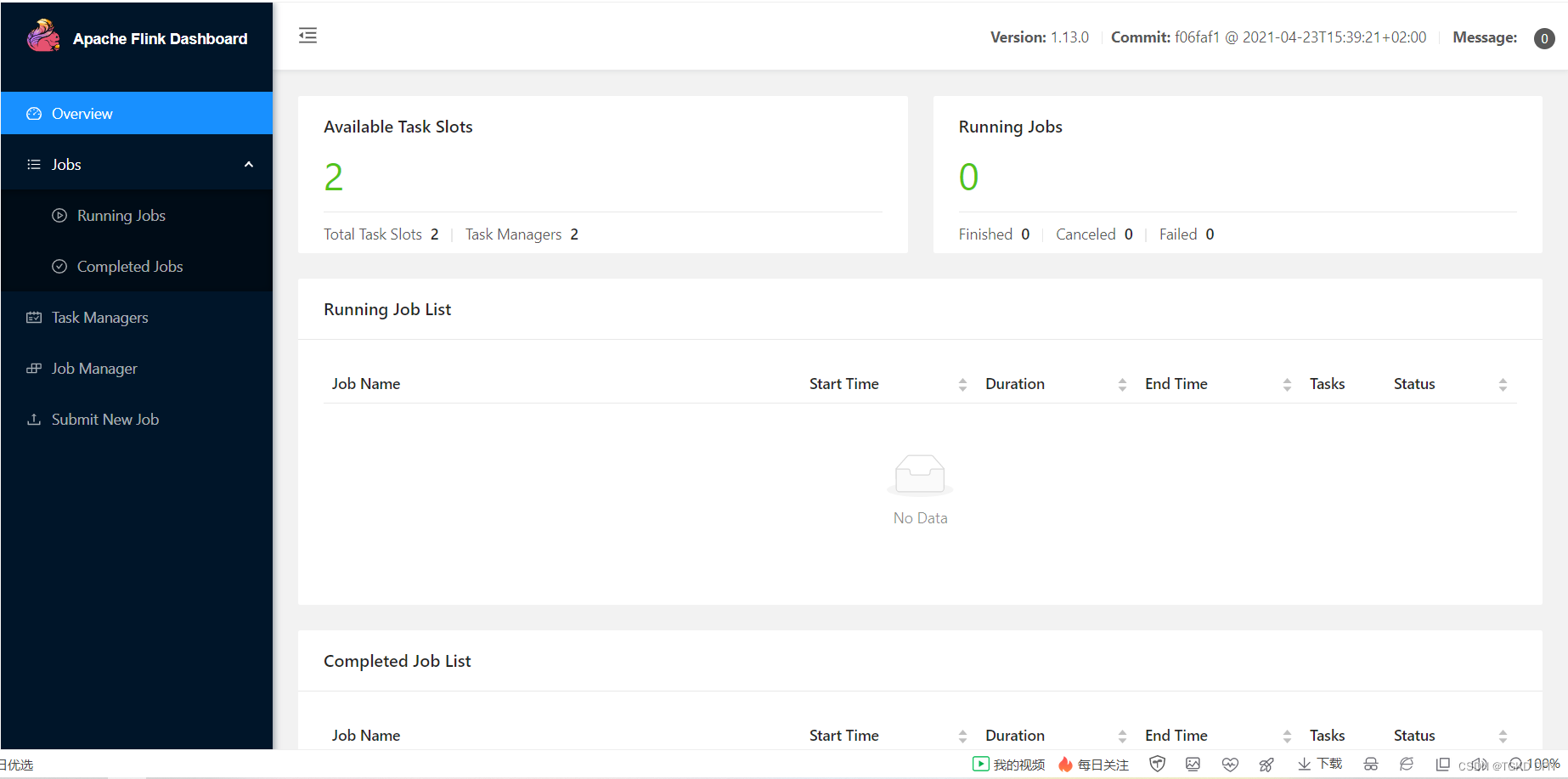Click the No Data empty inbox icon

coord(920,474)
